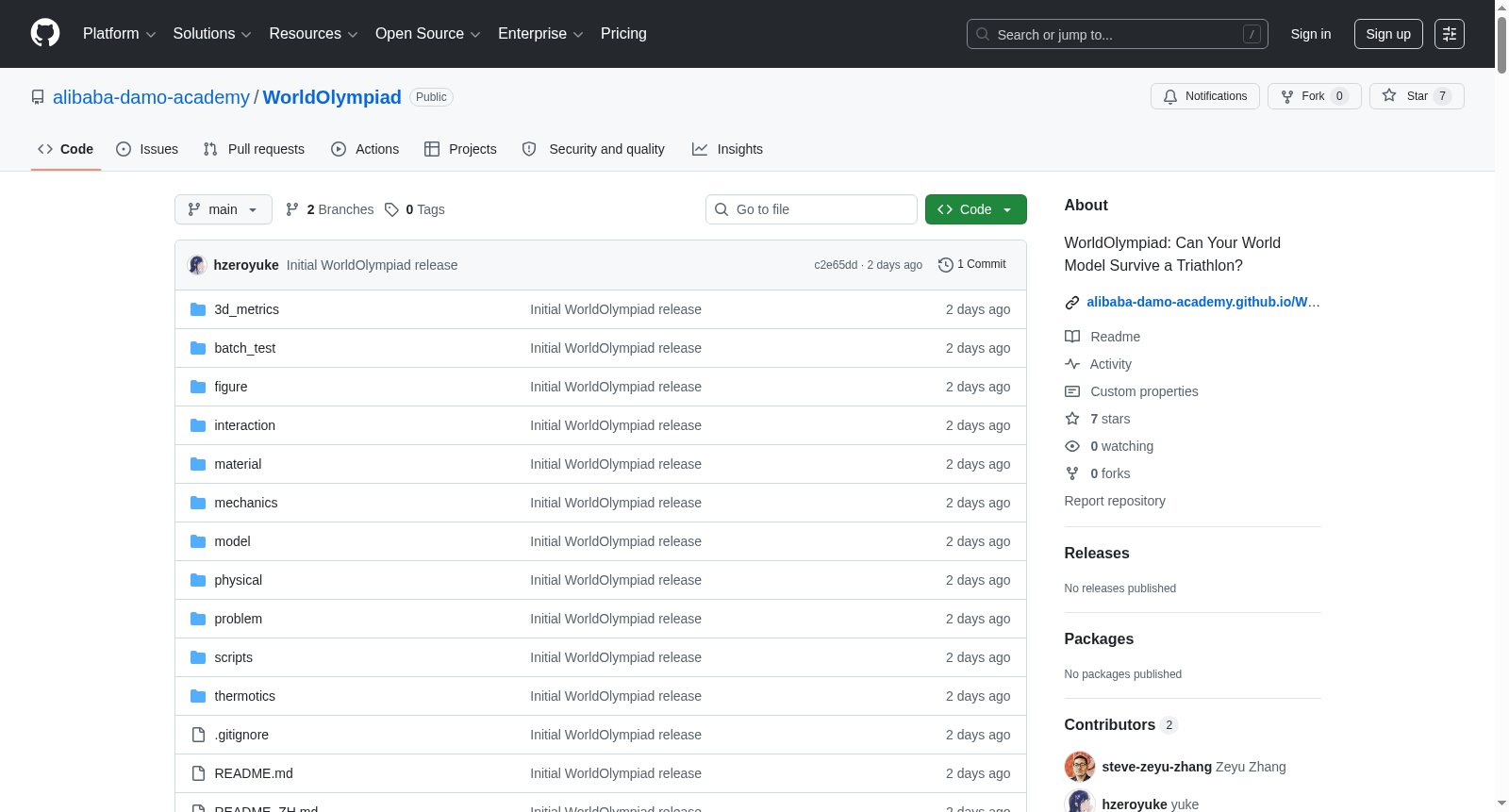
Task: Click the thermotics folder icon
Action: (198, 696)
